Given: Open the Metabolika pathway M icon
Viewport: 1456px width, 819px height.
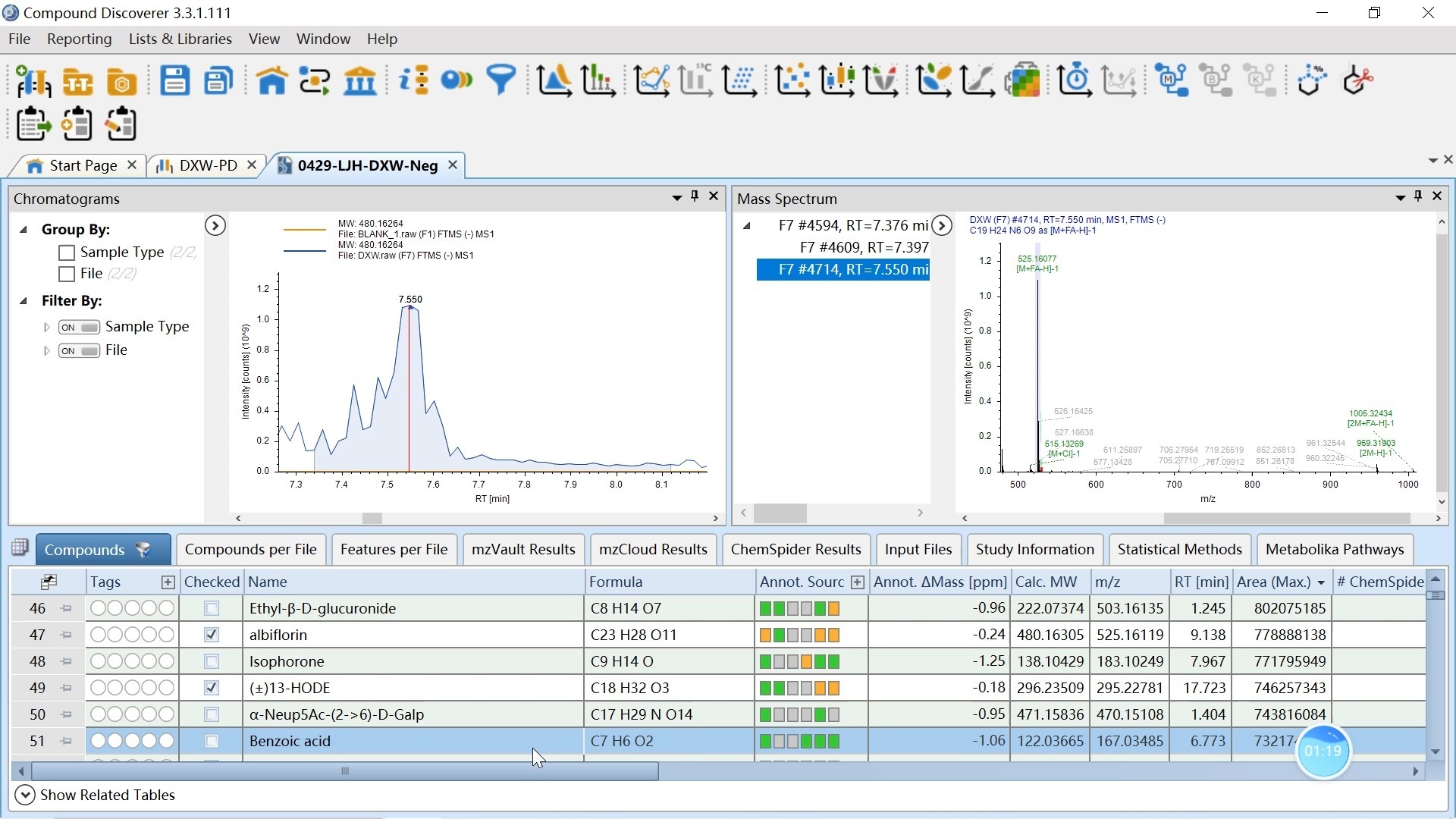Looking at the screenshot, I should (x=1172, y=80).
